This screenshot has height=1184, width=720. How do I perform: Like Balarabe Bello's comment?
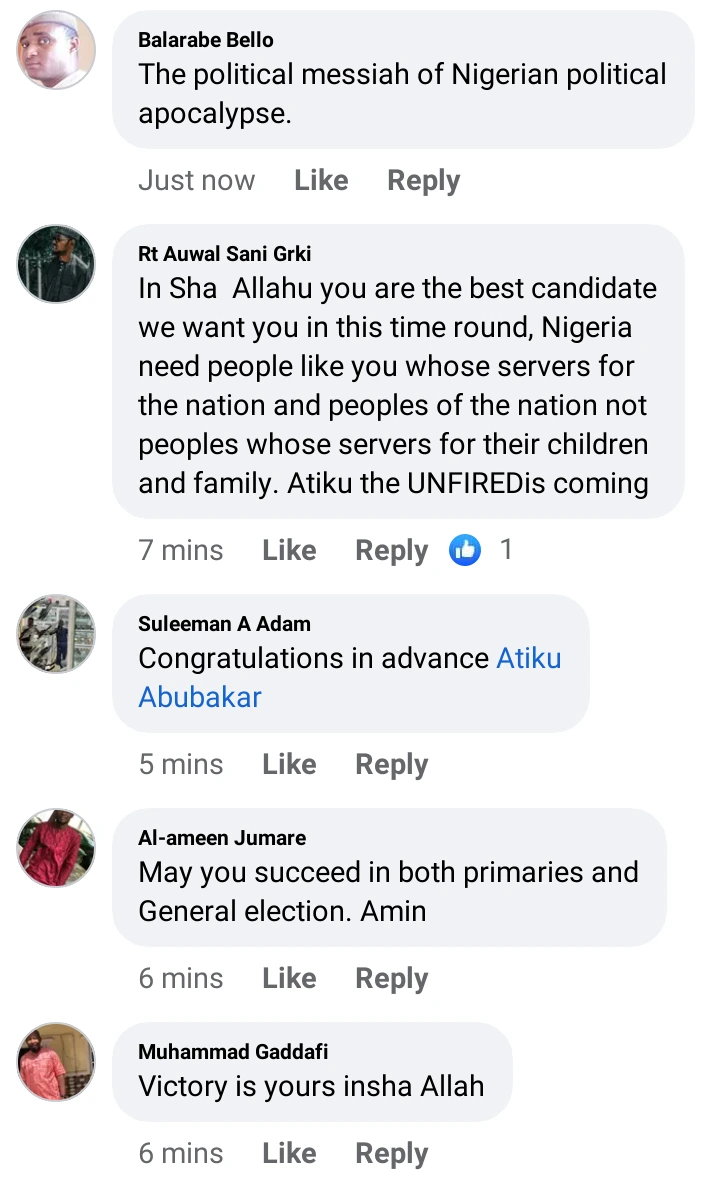click(x=321, y=180)
